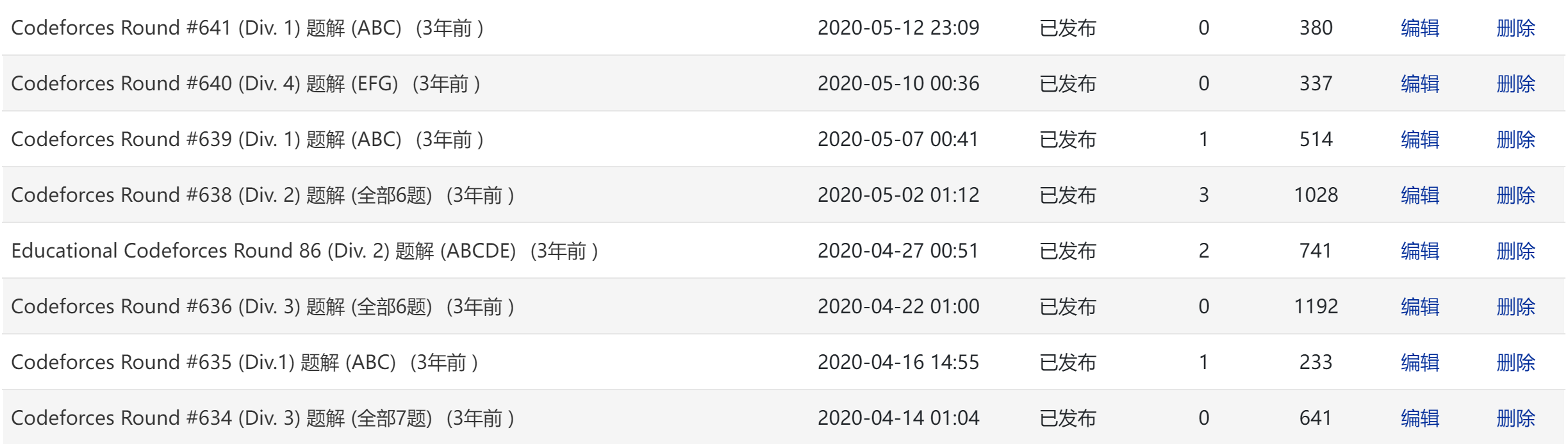
Task: Delete the Codeforces Round #636 (Div. 3) post
Action: click(x=1515, y=307)
